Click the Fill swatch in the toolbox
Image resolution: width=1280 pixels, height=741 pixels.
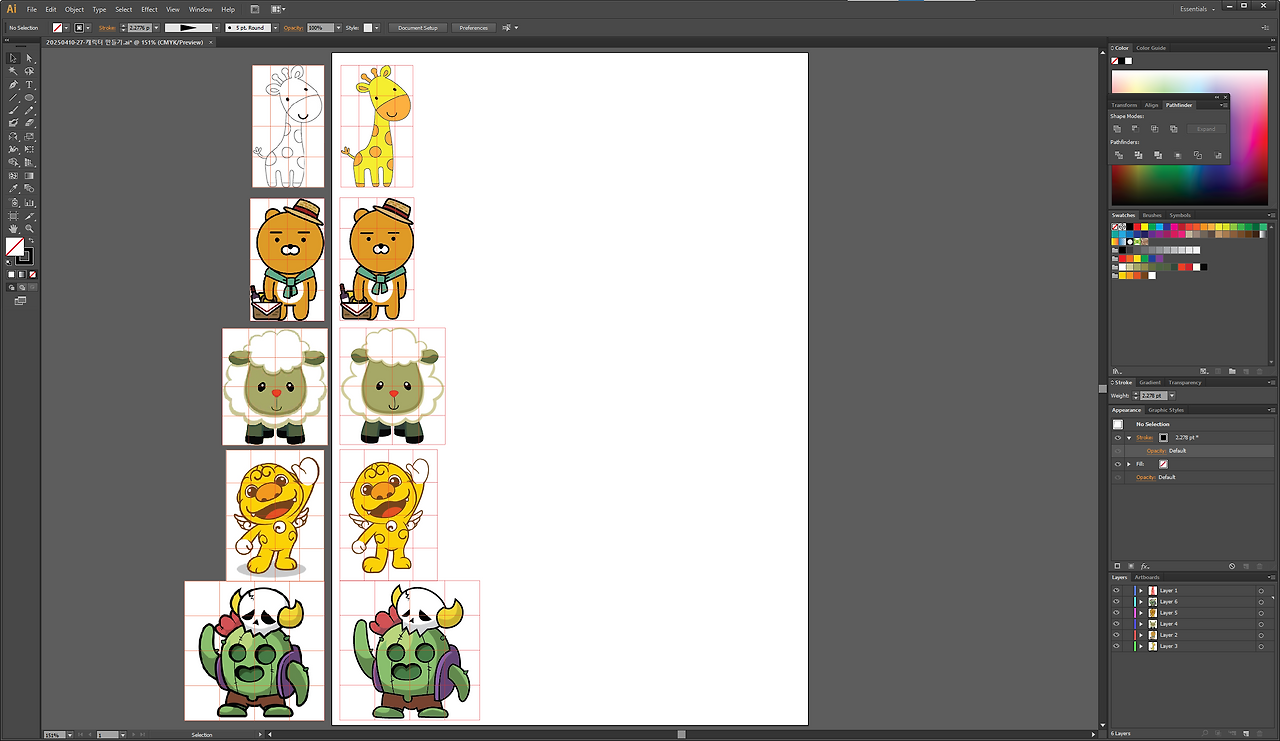click(x=15, y=246)
